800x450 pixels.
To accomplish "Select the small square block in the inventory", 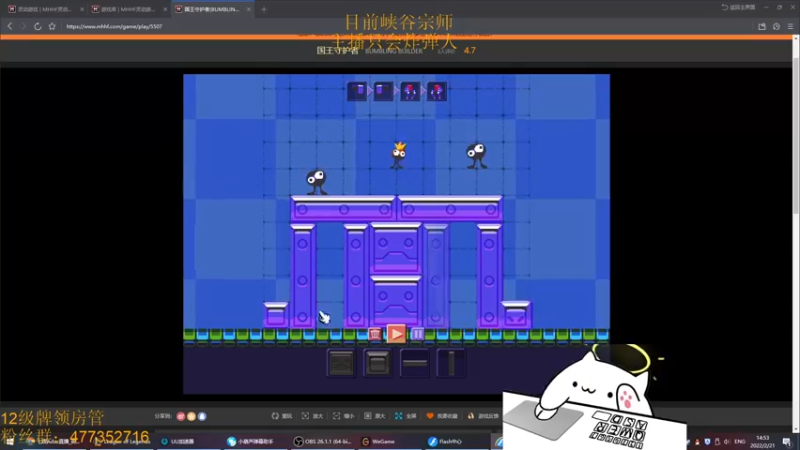I will (378, 363).
